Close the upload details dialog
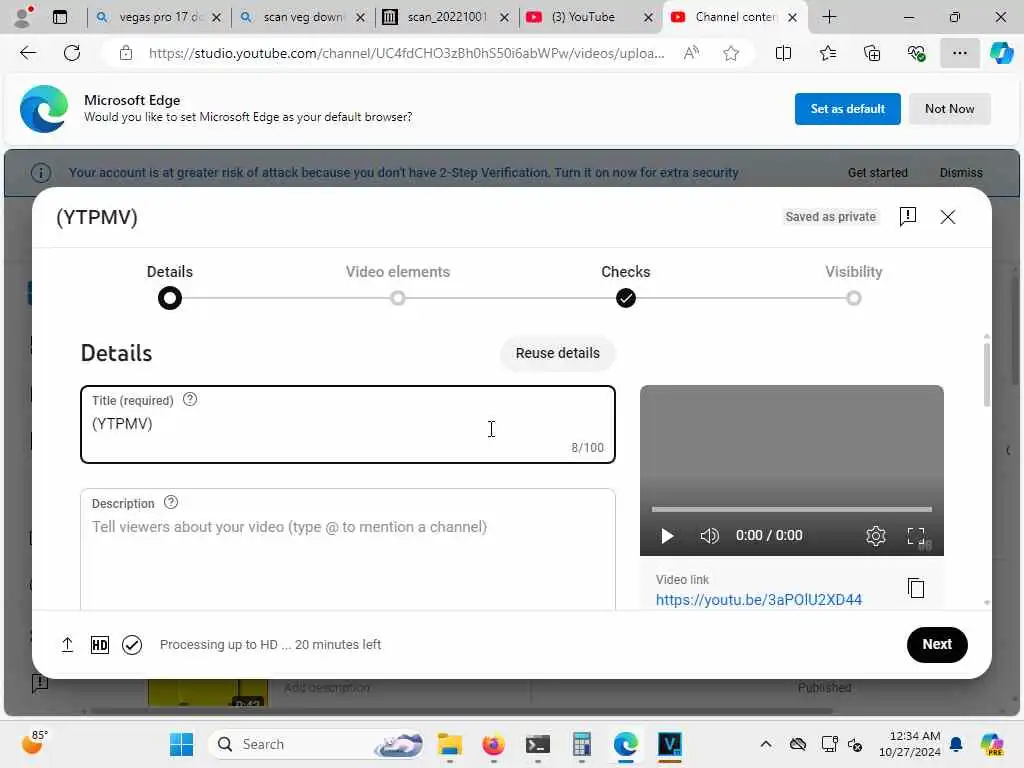 [x=948, y=217]
